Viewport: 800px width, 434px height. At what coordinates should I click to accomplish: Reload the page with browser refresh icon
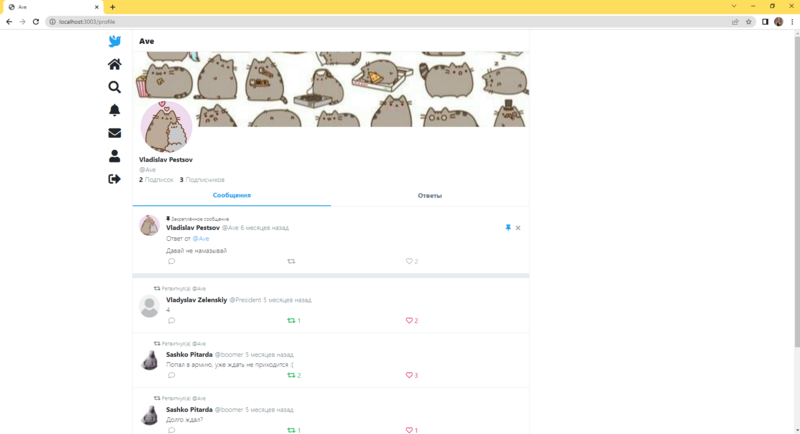point(36,22)
